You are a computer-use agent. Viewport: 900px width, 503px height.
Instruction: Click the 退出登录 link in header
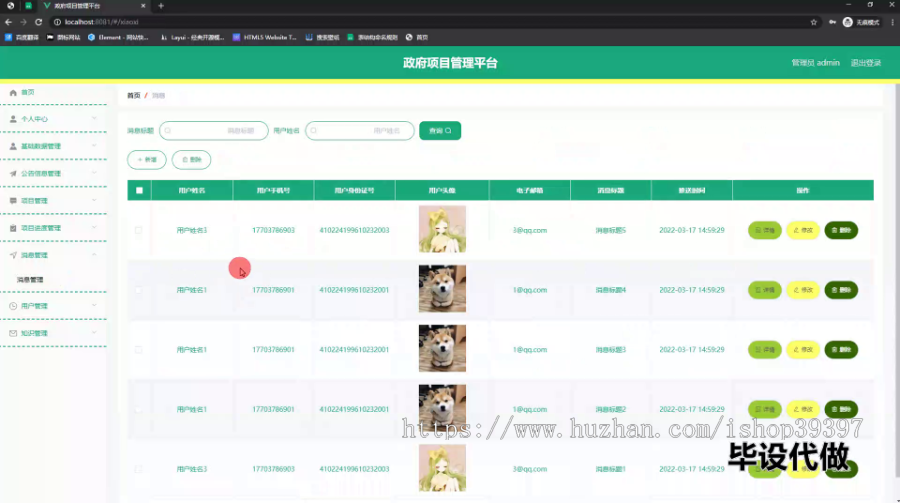[866, 63]
